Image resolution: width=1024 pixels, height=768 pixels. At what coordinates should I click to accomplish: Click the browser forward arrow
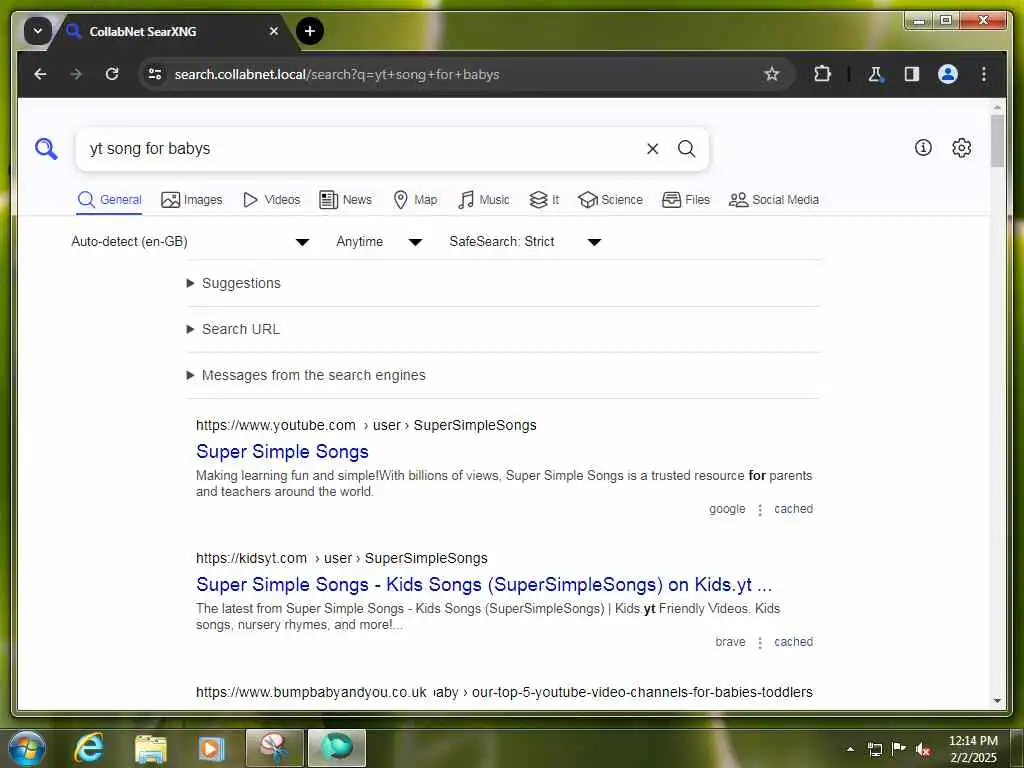[x=76, y=74]
